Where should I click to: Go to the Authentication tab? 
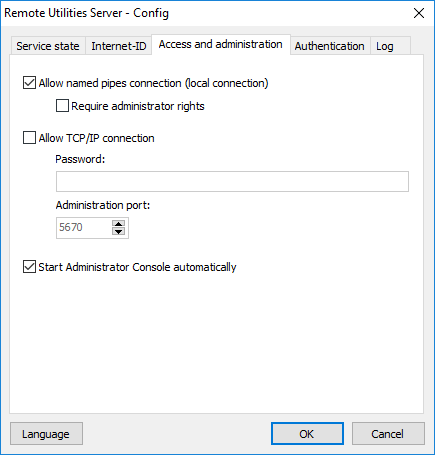329,46
